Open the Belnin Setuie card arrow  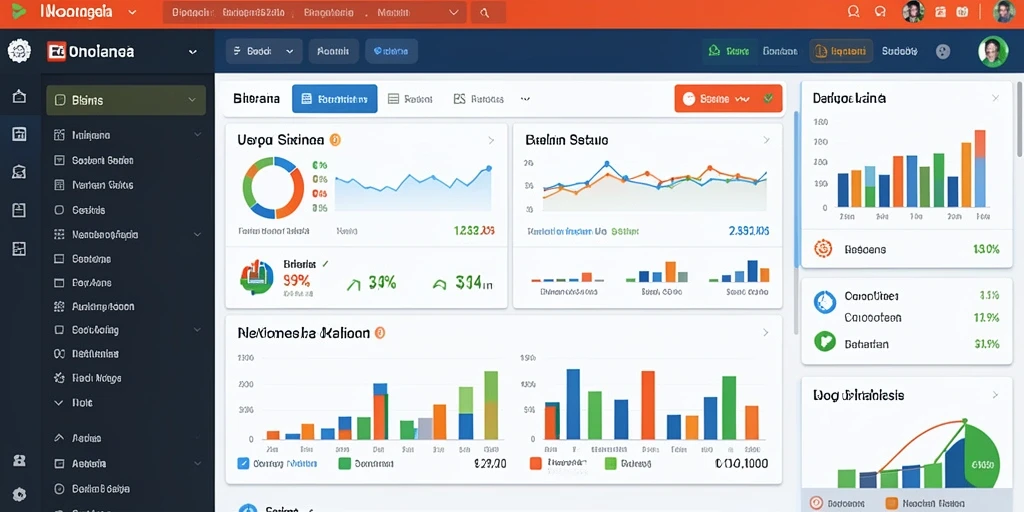pos(766,140)
